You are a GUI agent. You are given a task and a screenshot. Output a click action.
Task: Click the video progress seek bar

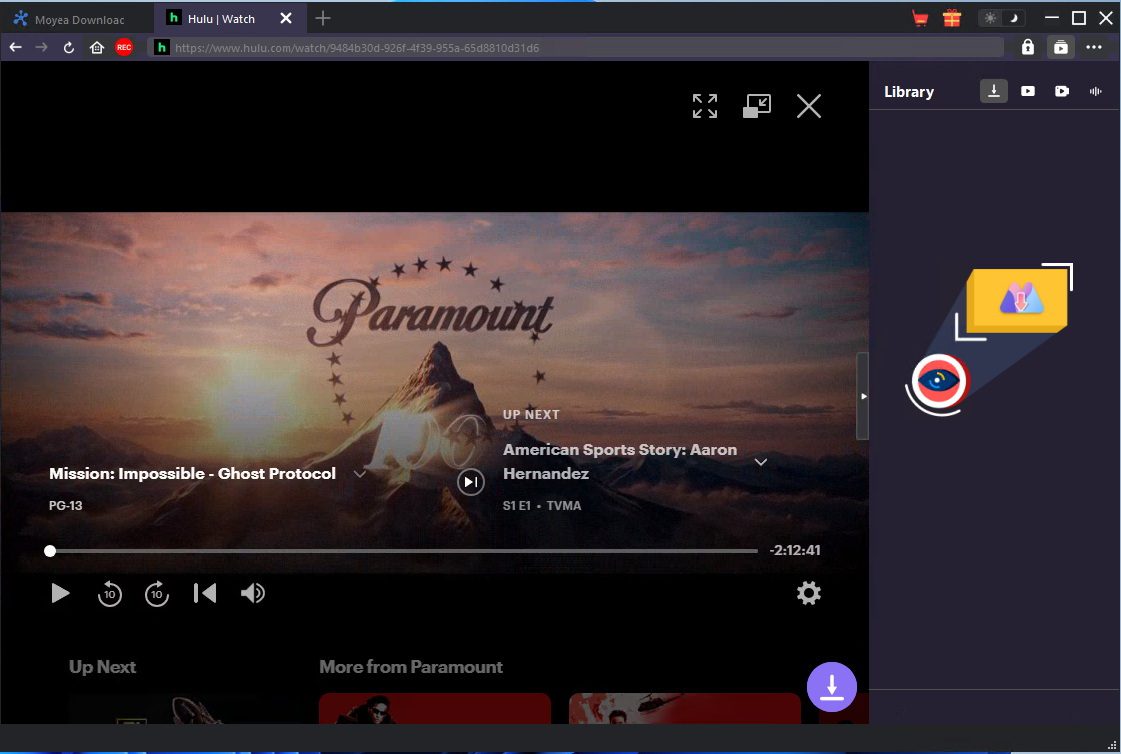(400, 551)
